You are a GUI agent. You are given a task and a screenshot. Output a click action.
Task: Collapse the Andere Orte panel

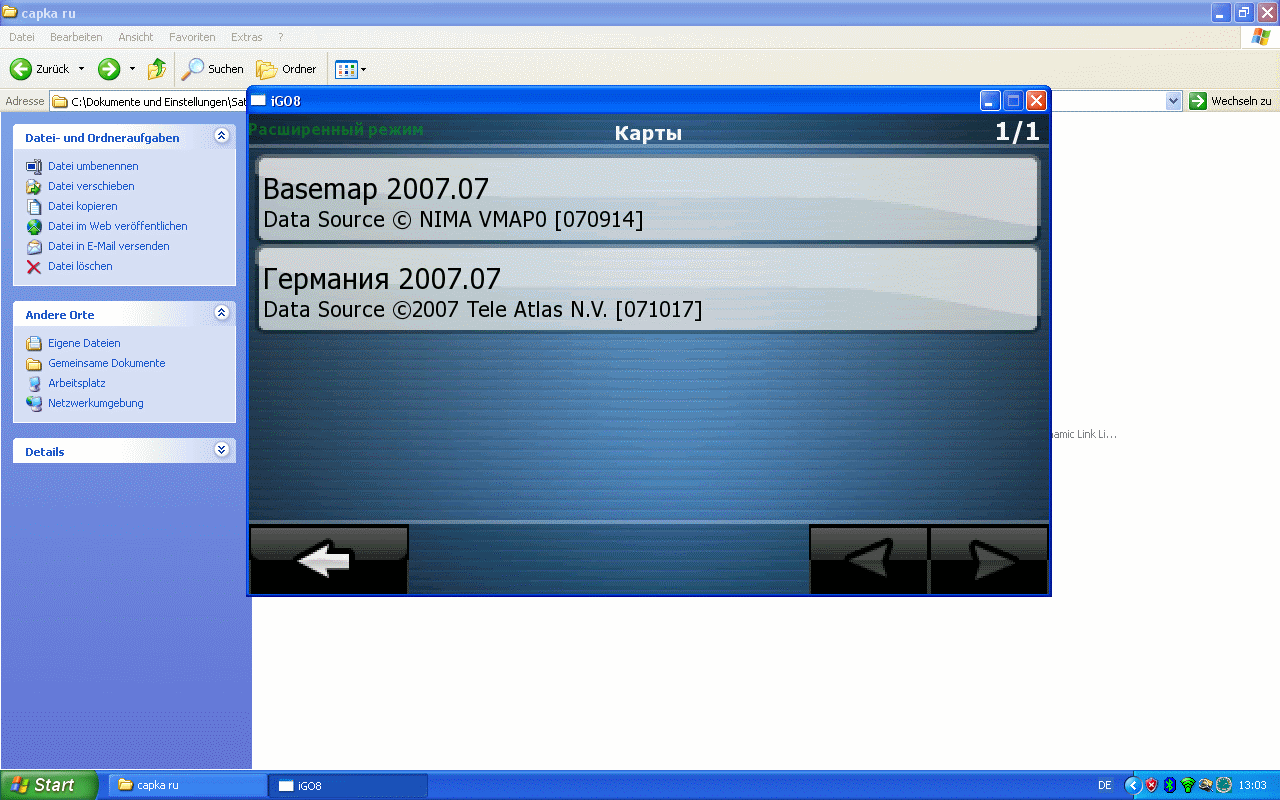coord(221,314)
